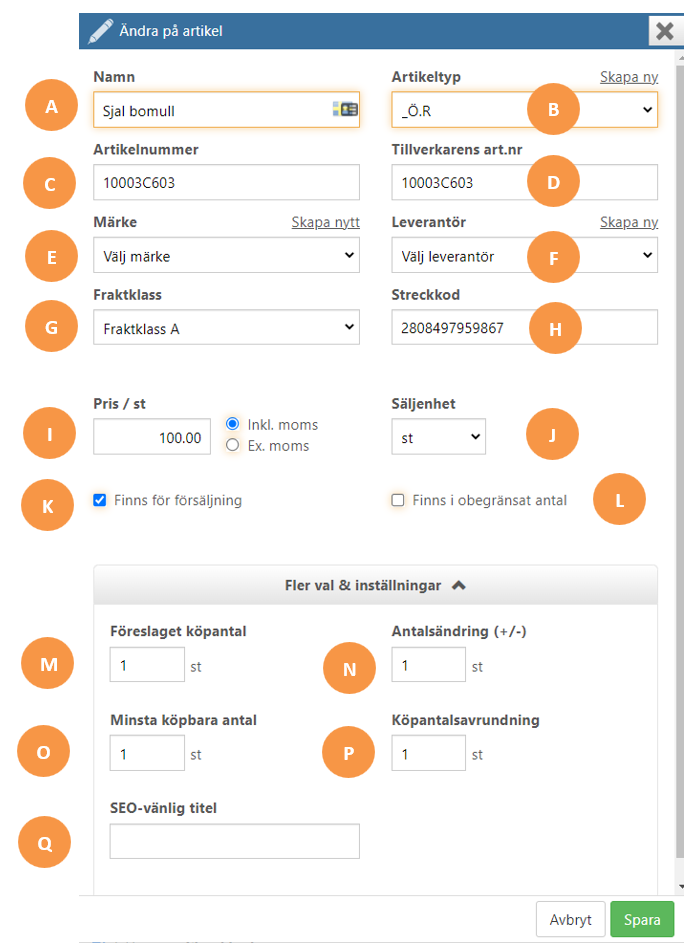Click the SEO-vänlig titel input field
698x945 pixels.
(x=234, y=841)
